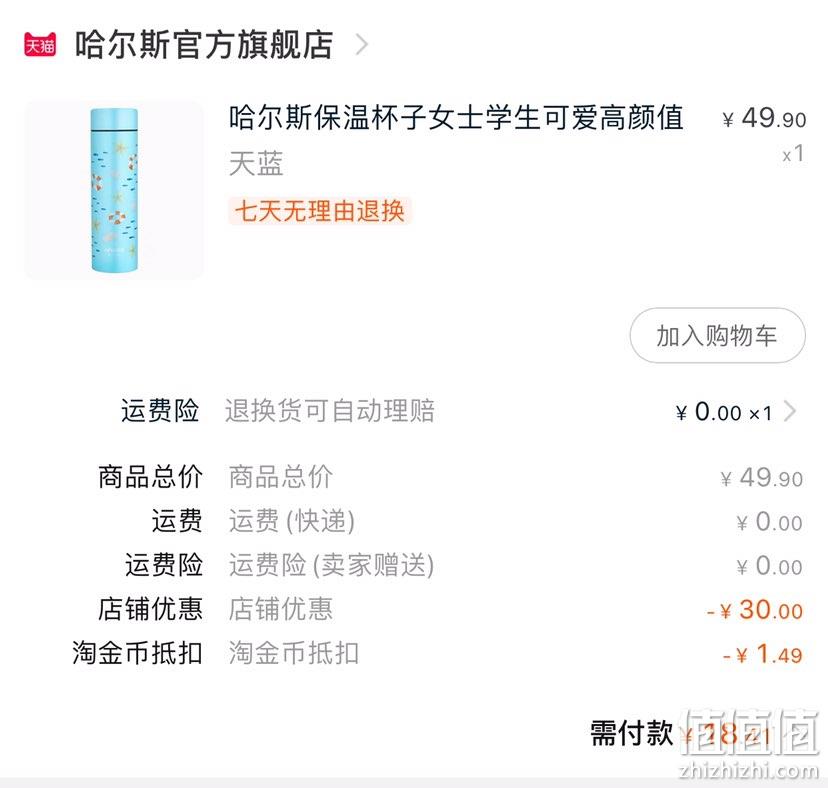This screenshot has width=828, height=788.
Task: Open 退换货可自动理赔 insurance details
Action: point(330,411)
